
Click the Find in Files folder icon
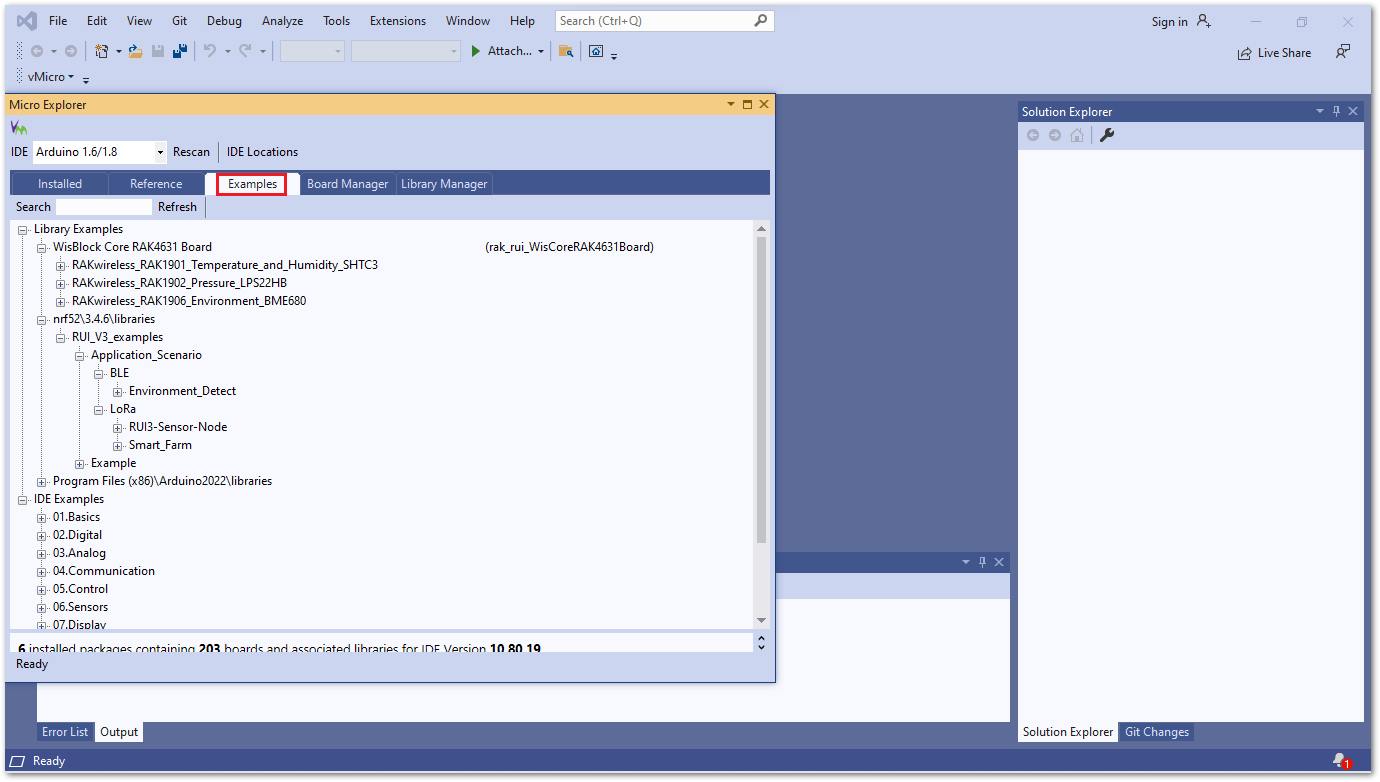point(566,51)
